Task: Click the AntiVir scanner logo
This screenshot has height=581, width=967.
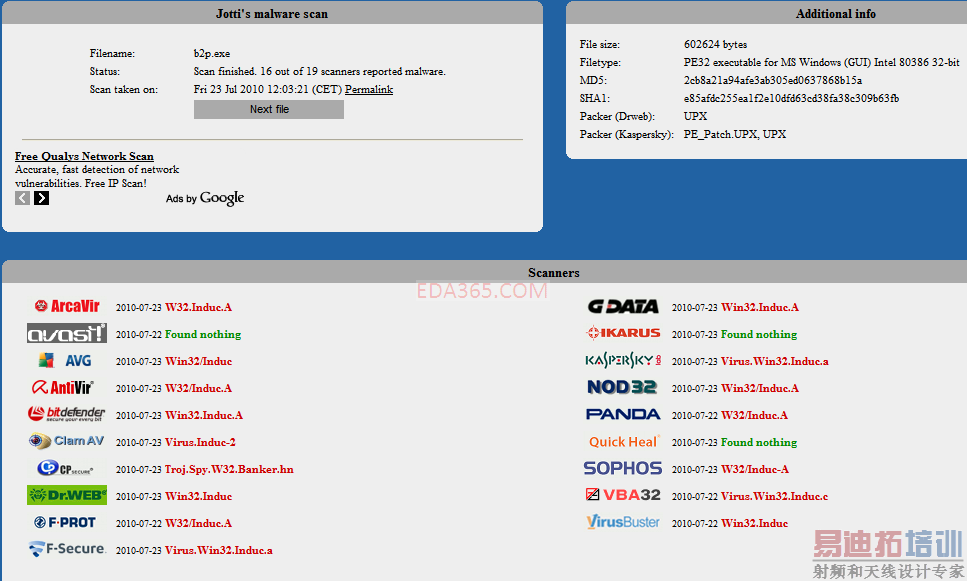Action: [62, 387]
